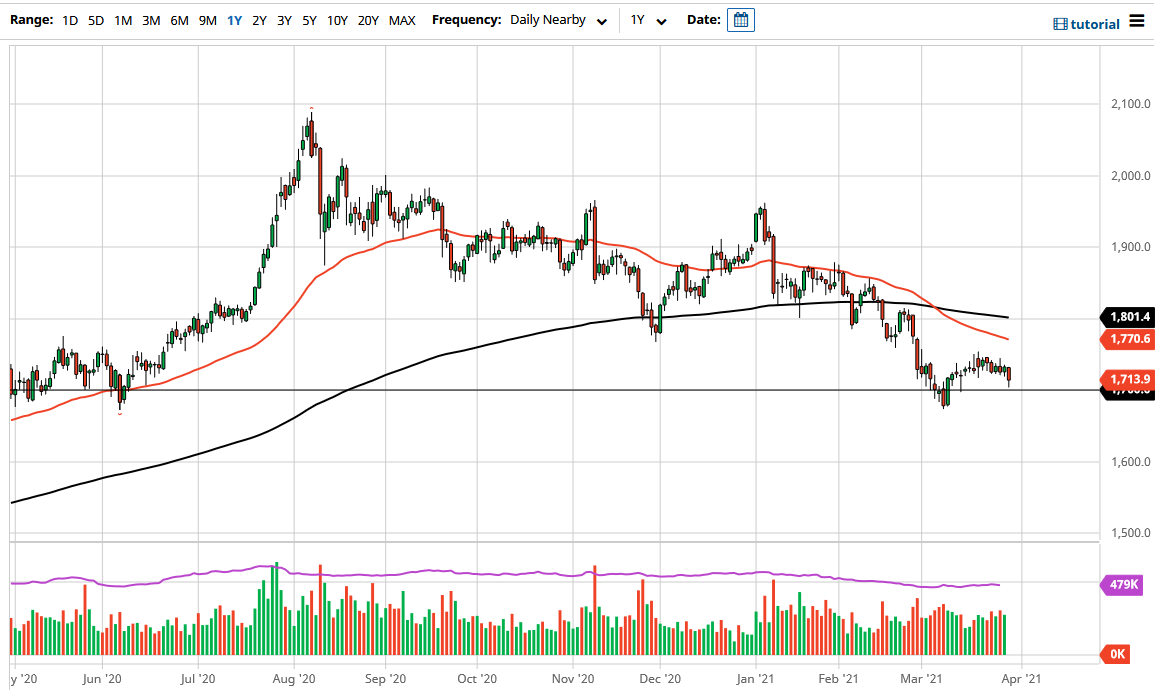Click the Feb '21 date axis label
1160x695 pixels.
coord(838,679)
